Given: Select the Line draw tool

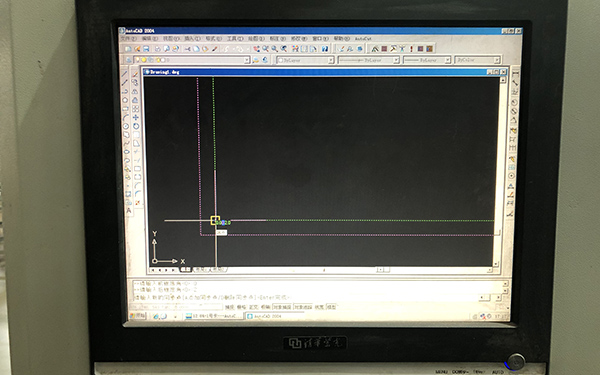Looking at the screenshot, I should (x=125, y=74).
